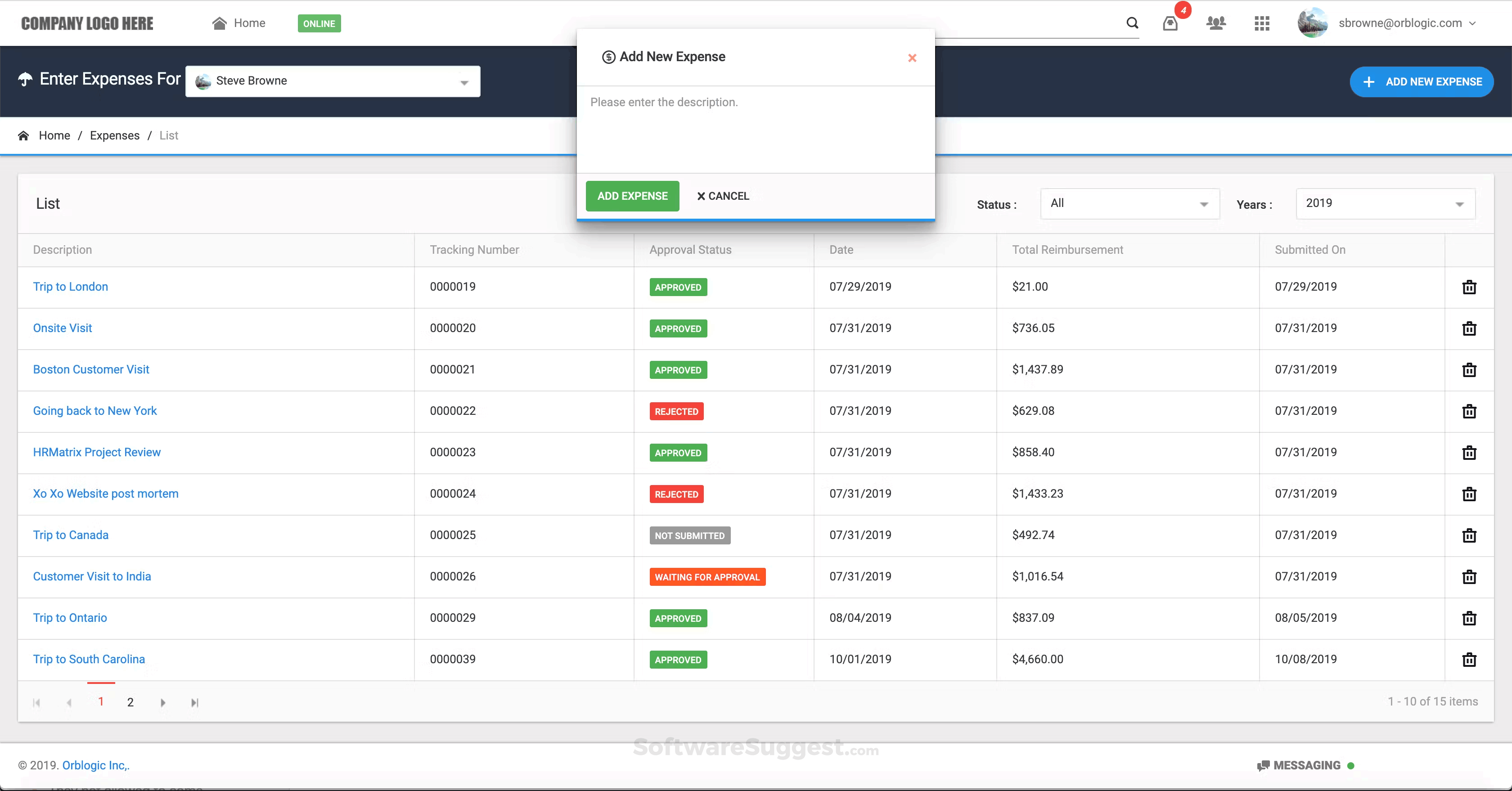Click the search magnifier icon
Viewport: 1512px width, 791px height.
pos(1132,23)
